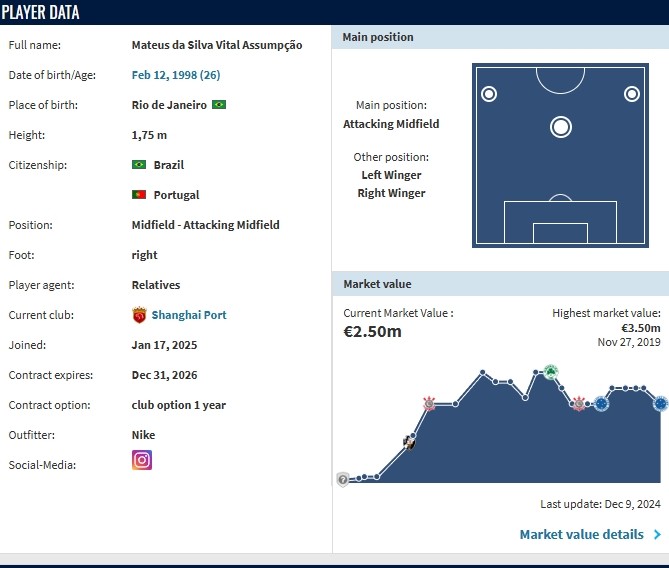Image resolution: width=669 pixels, height=568 pixels.
Task: Select the Attacking Midfield marker on the pitch
Action: coord(561,127)
